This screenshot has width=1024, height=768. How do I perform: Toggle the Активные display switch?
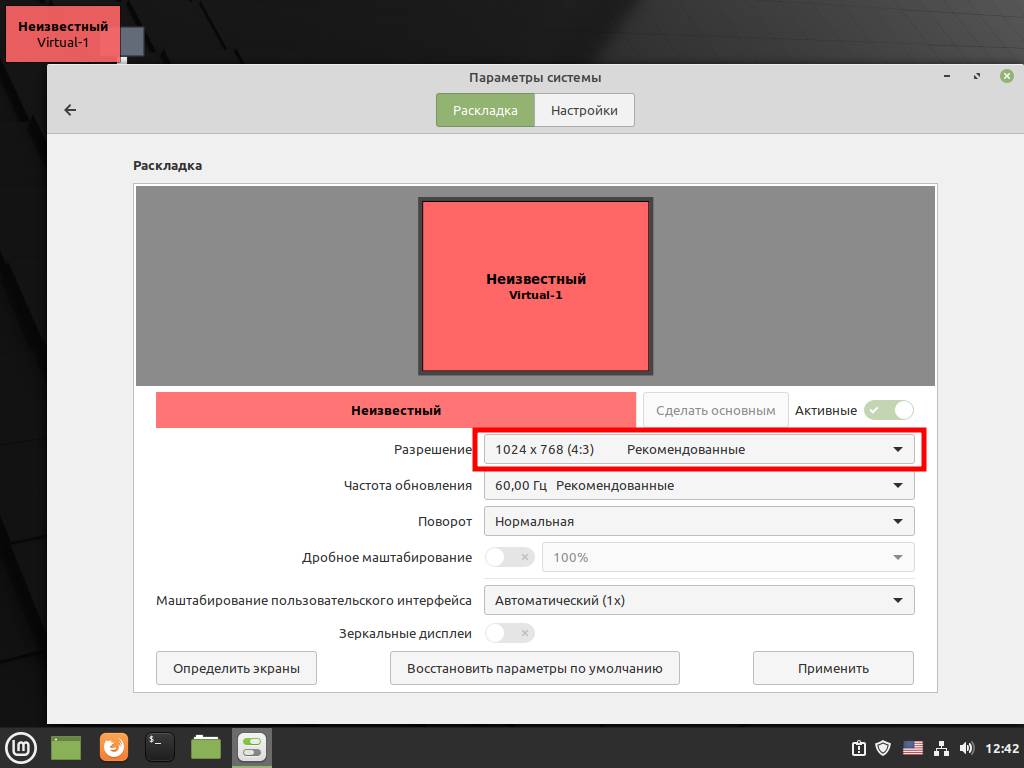click(889, 410)
